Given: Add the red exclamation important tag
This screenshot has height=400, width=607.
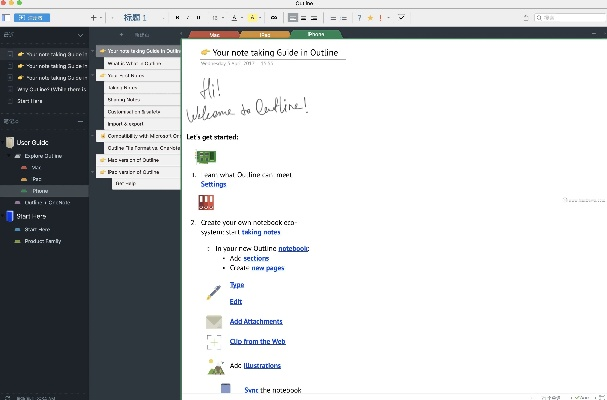Looking at the screenshot, I should (x=381, y=18).
